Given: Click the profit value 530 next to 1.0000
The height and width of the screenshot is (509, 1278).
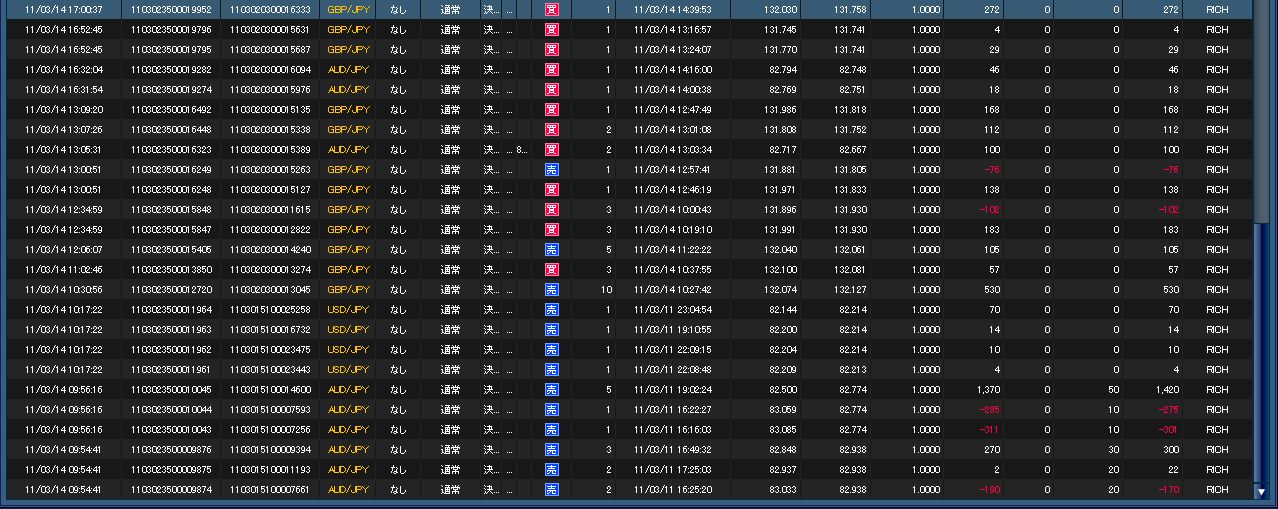Looking at the screenshot, I should (992, 290).
